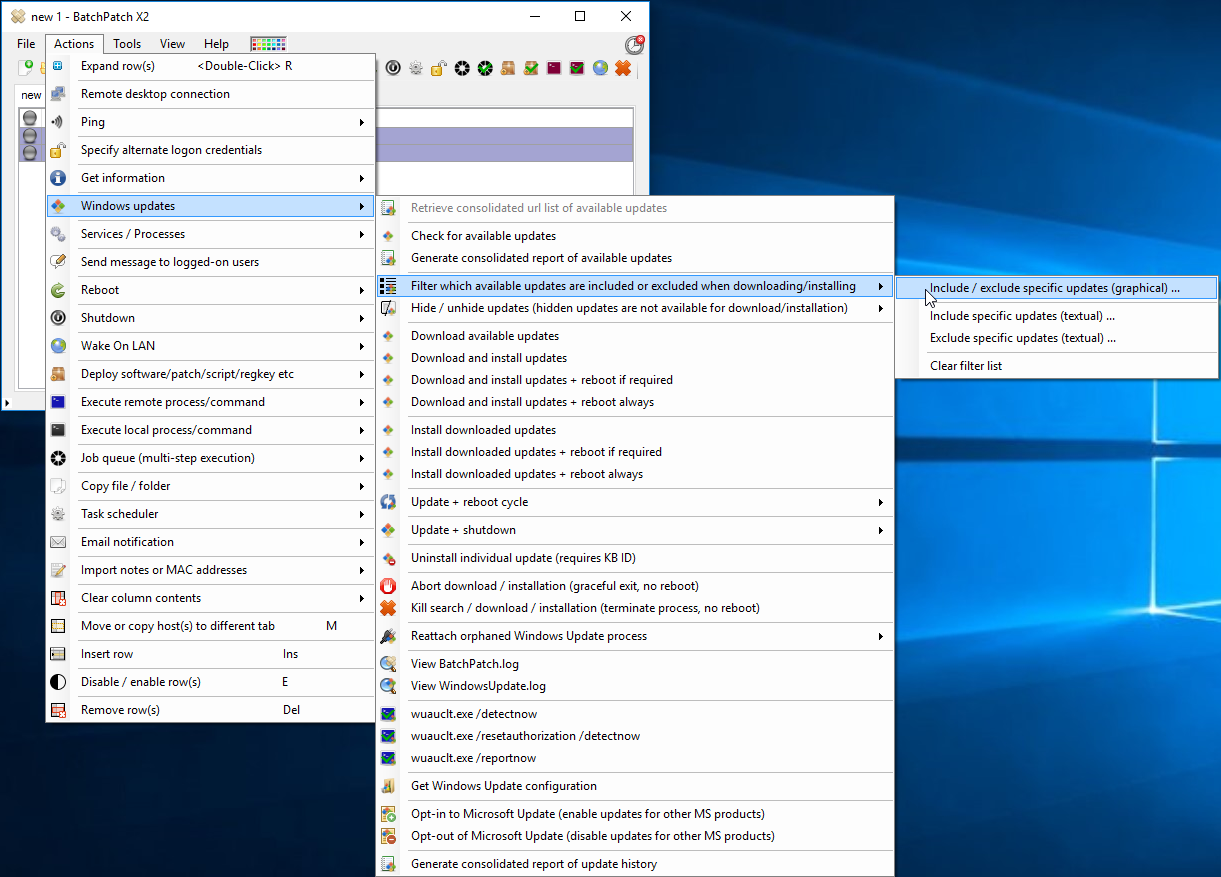
Task: Open the File menu
Action: [26, 44]
